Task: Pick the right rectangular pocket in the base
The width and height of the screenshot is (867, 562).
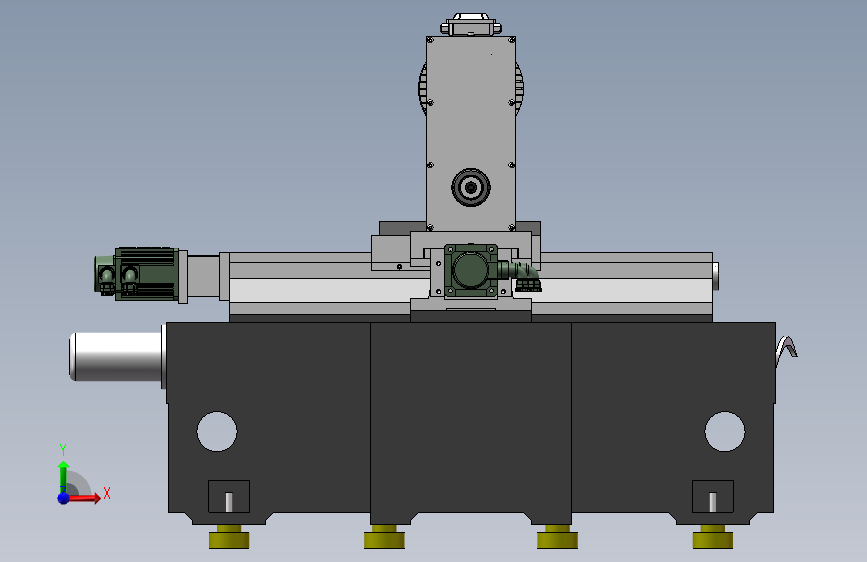Action: tap(713, 496)
